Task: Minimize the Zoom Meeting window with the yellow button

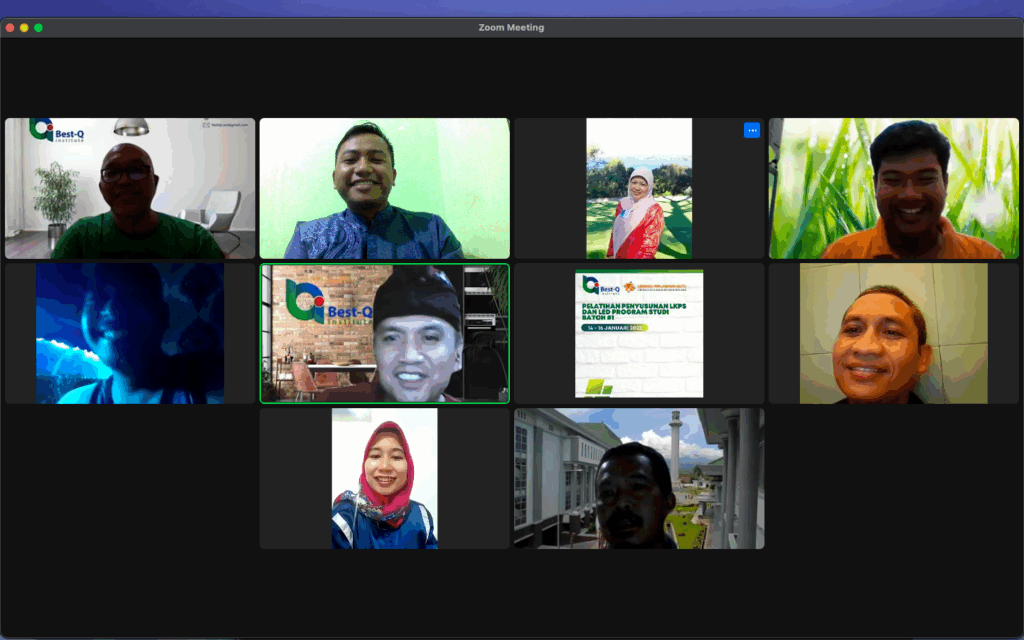Action: point(24,28)
